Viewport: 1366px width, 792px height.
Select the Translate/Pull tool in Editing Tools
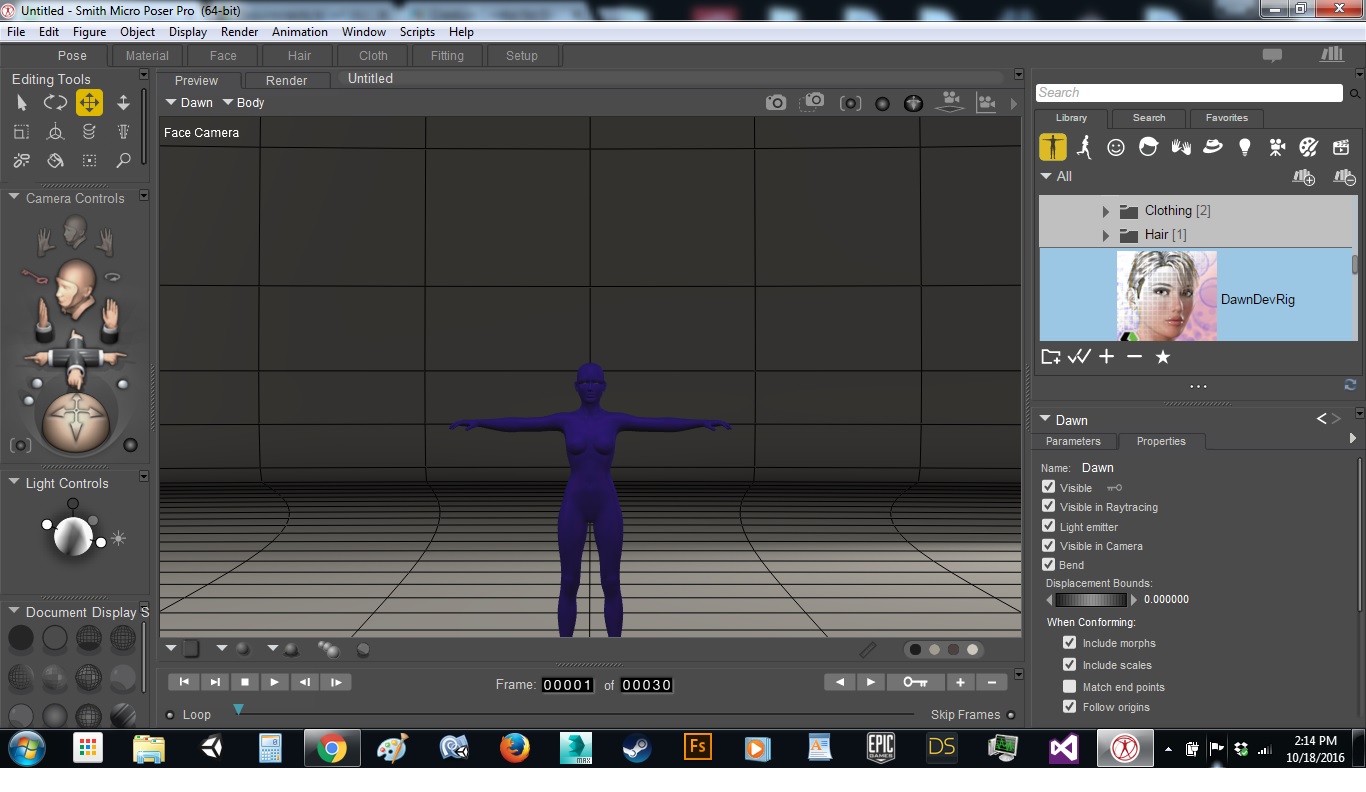click(89, 102)
